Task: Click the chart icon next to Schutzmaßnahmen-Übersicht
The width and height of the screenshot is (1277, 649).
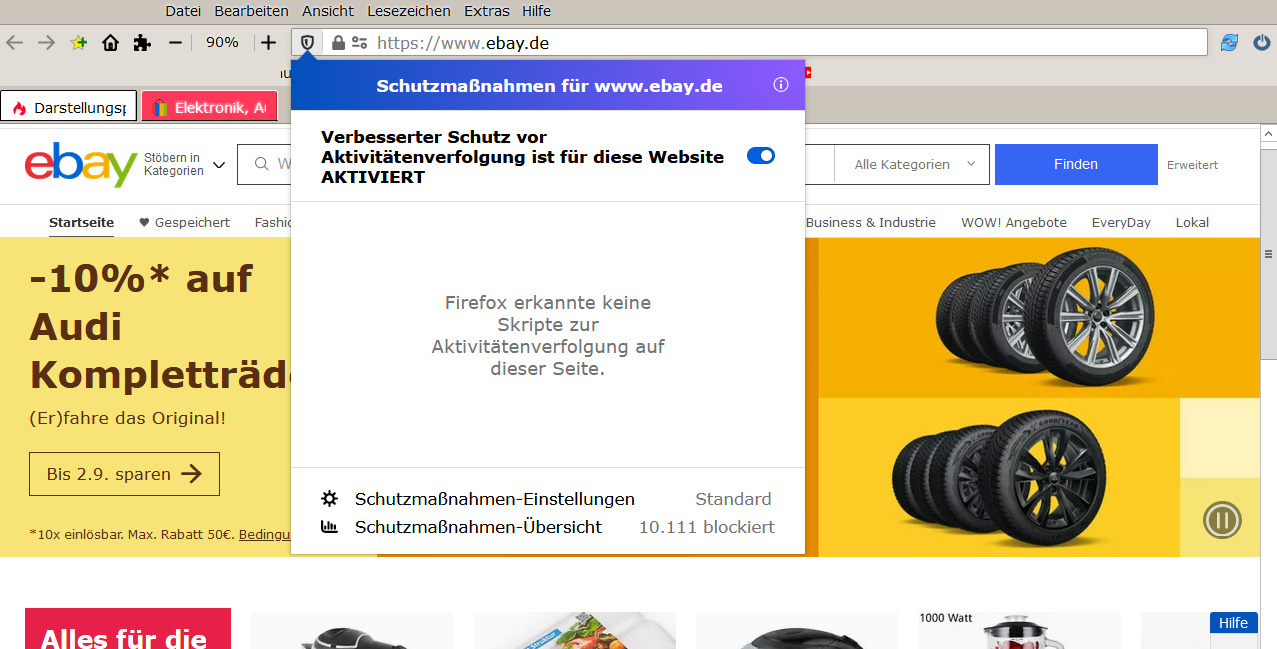Action: [329, 527]
